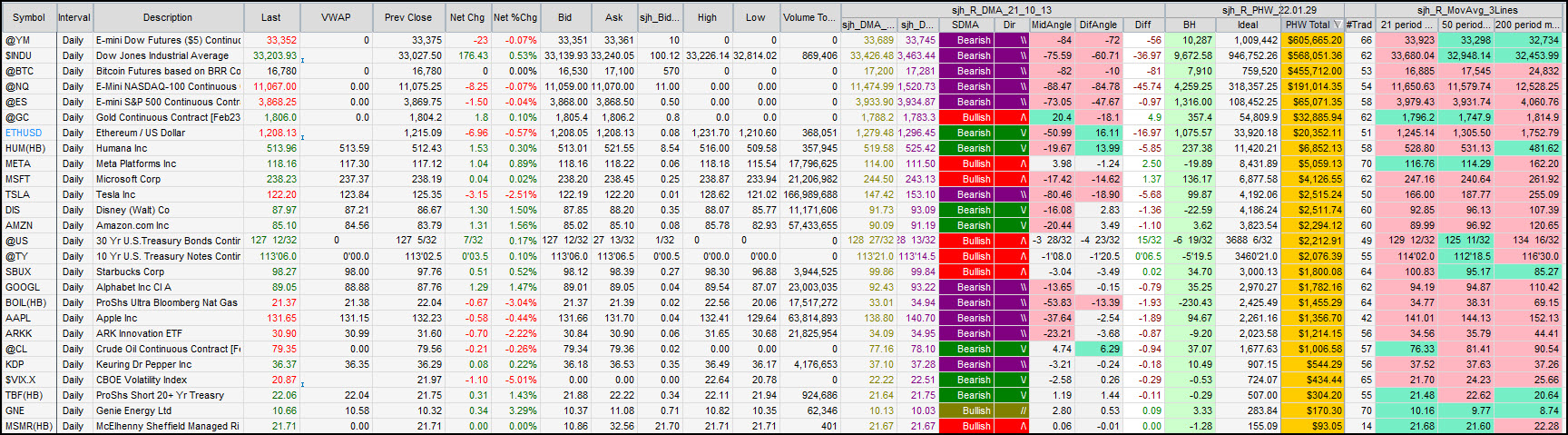Click PHW Total value $93.05
Viewport: 1568px width, 435px height.
[x=1312, y=426]
